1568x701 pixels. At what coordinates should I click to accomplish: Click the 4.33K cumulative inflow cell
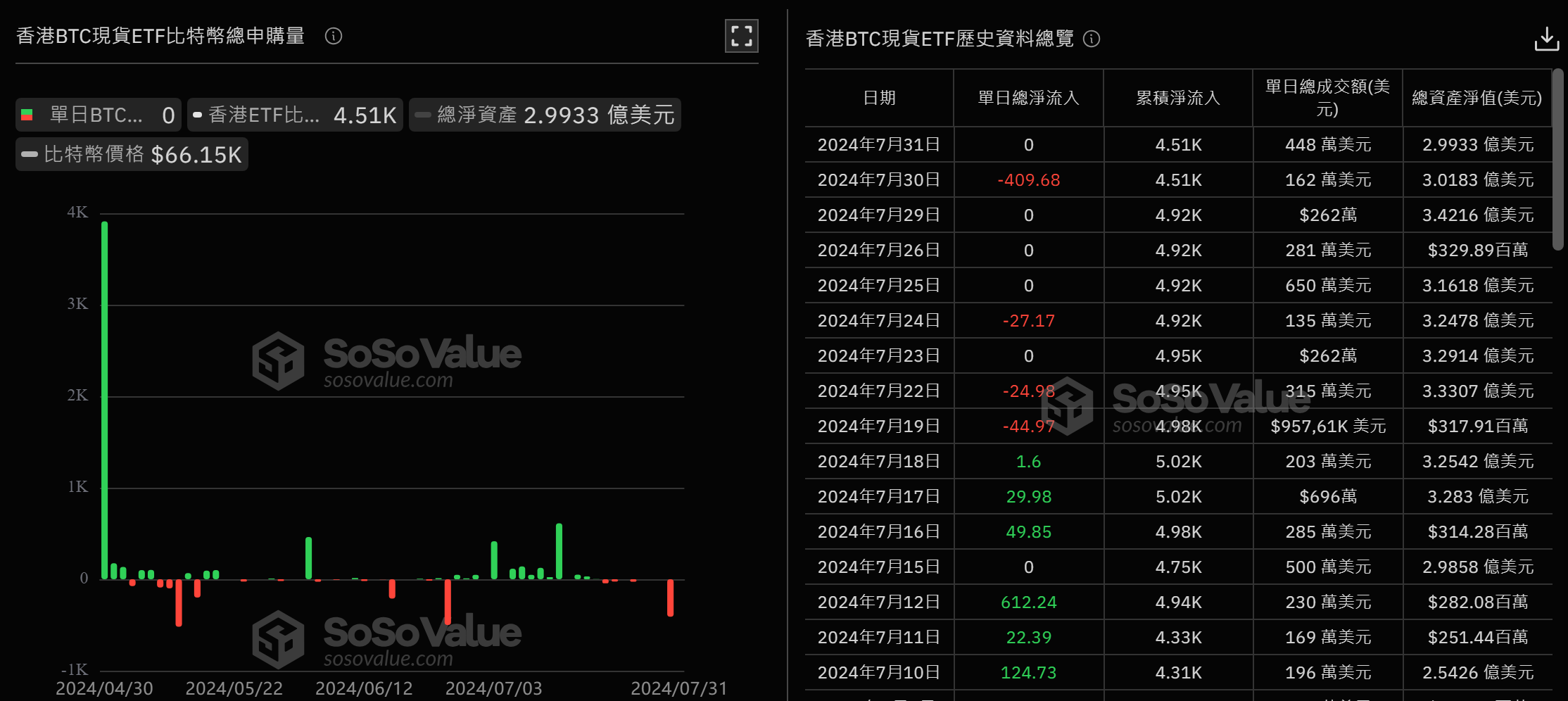tap(1178, 637)
